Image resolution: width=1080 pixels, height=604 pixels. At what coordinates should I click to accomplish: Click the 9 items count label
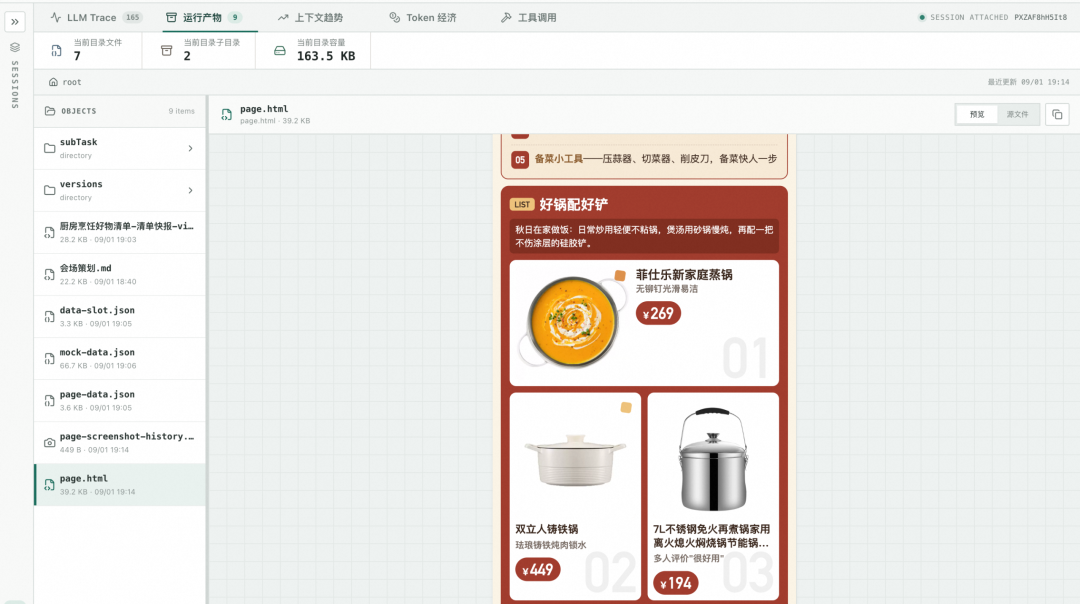pos(182,111)
